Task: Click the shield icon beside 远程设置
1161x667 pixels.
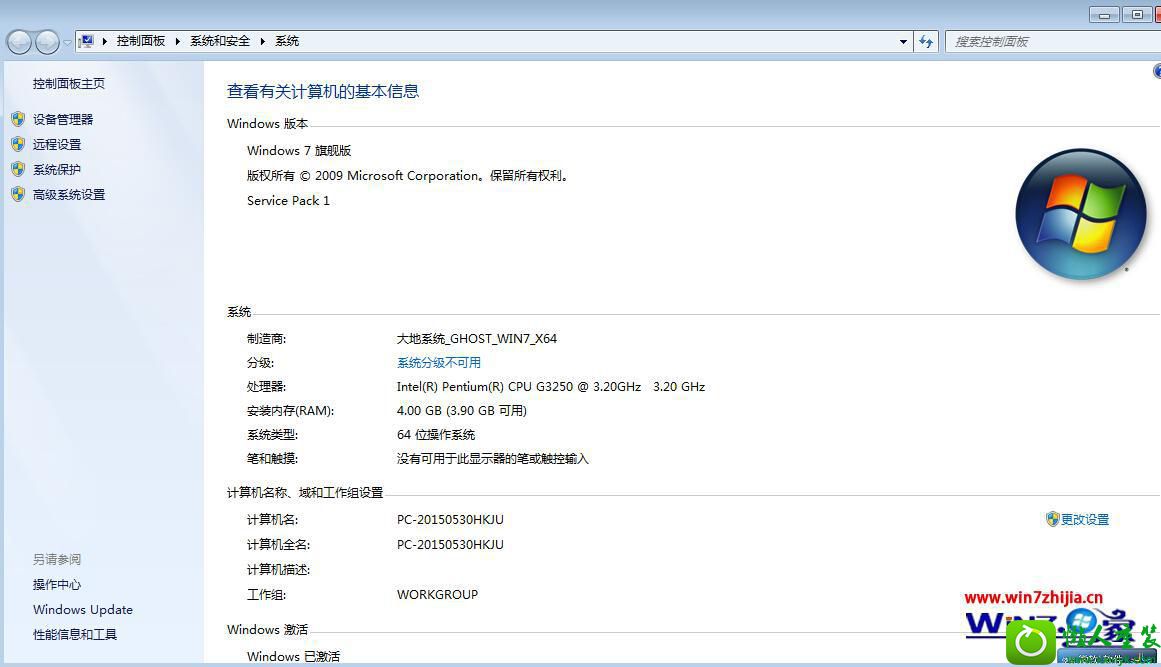Action: point(17,144)
